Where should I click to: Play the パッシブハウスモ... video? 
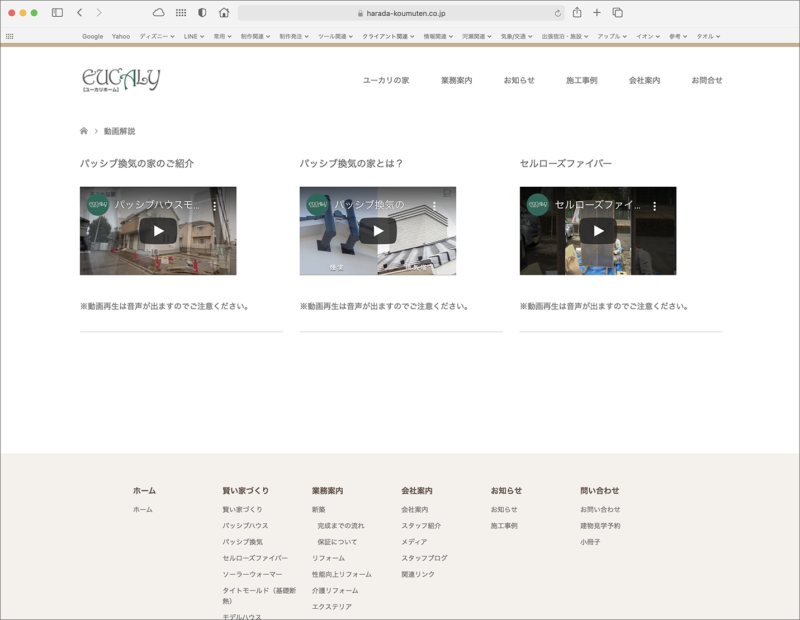(x=158, y=231)
